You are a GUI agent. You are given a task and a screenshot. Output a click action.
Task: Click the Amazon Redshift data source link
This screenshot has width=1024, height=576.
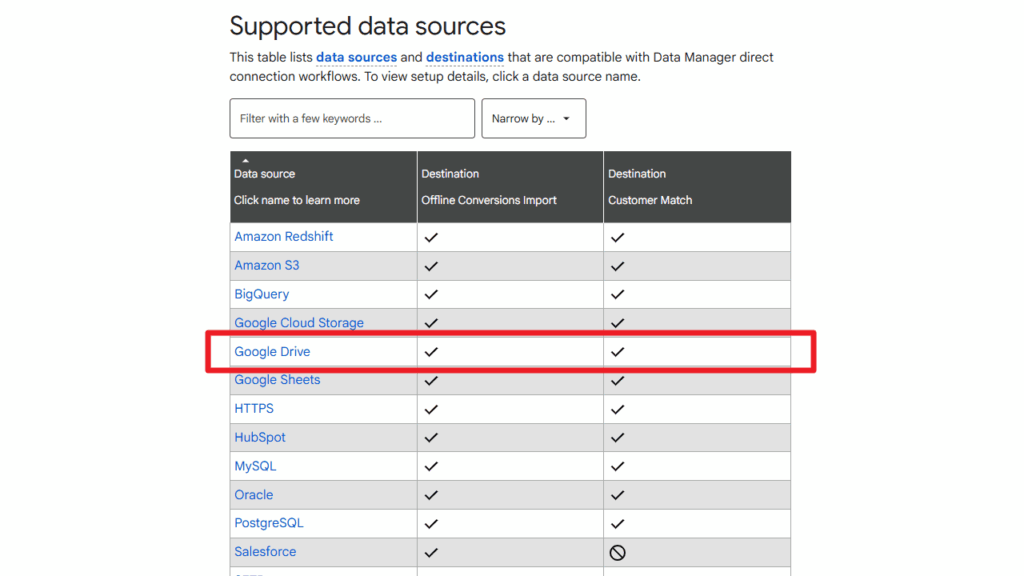[283, 237]
